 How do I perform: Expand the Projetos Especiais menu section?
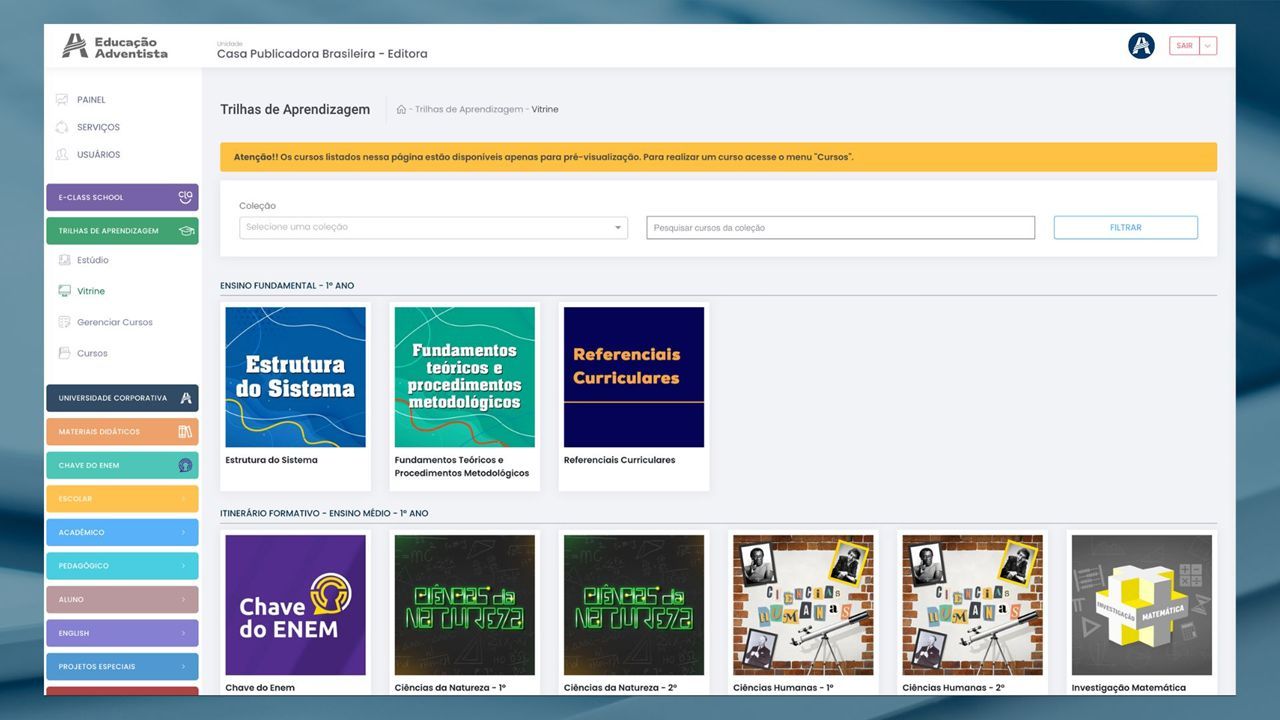pos(122,666)
